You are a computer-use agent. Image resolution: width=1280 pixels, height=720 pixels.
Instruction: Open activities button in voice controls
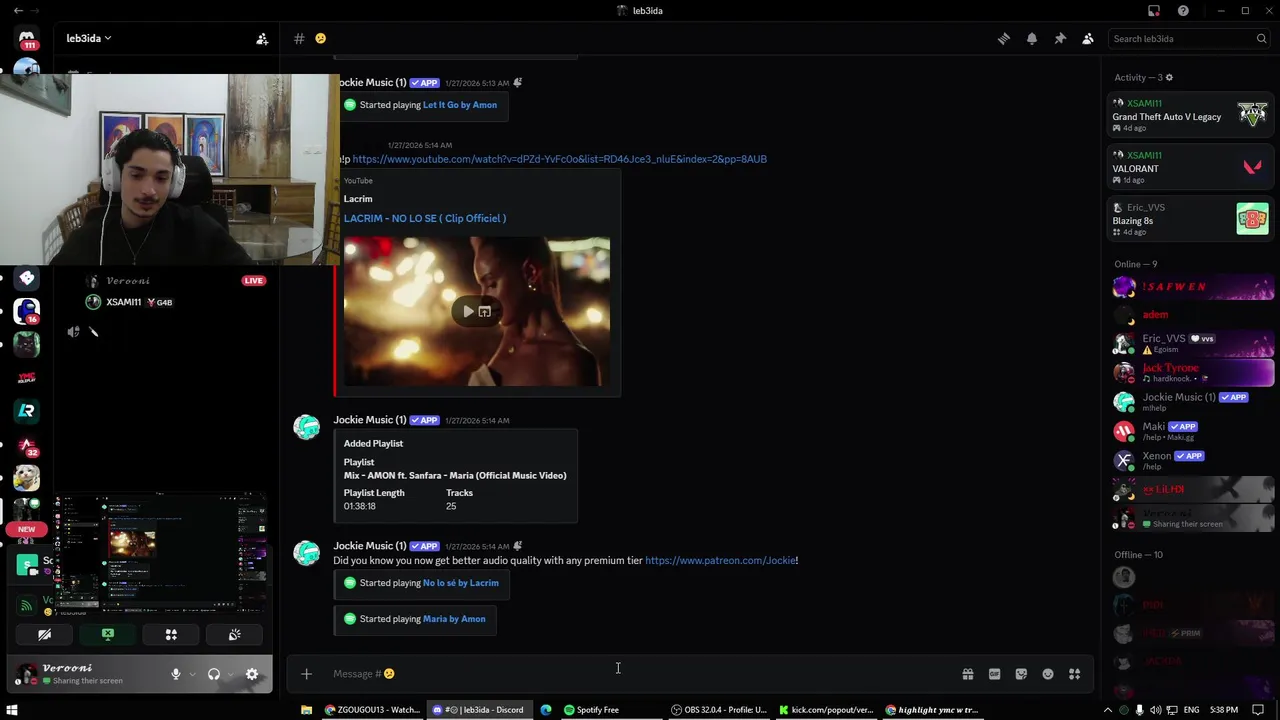(x=171, y=635)
